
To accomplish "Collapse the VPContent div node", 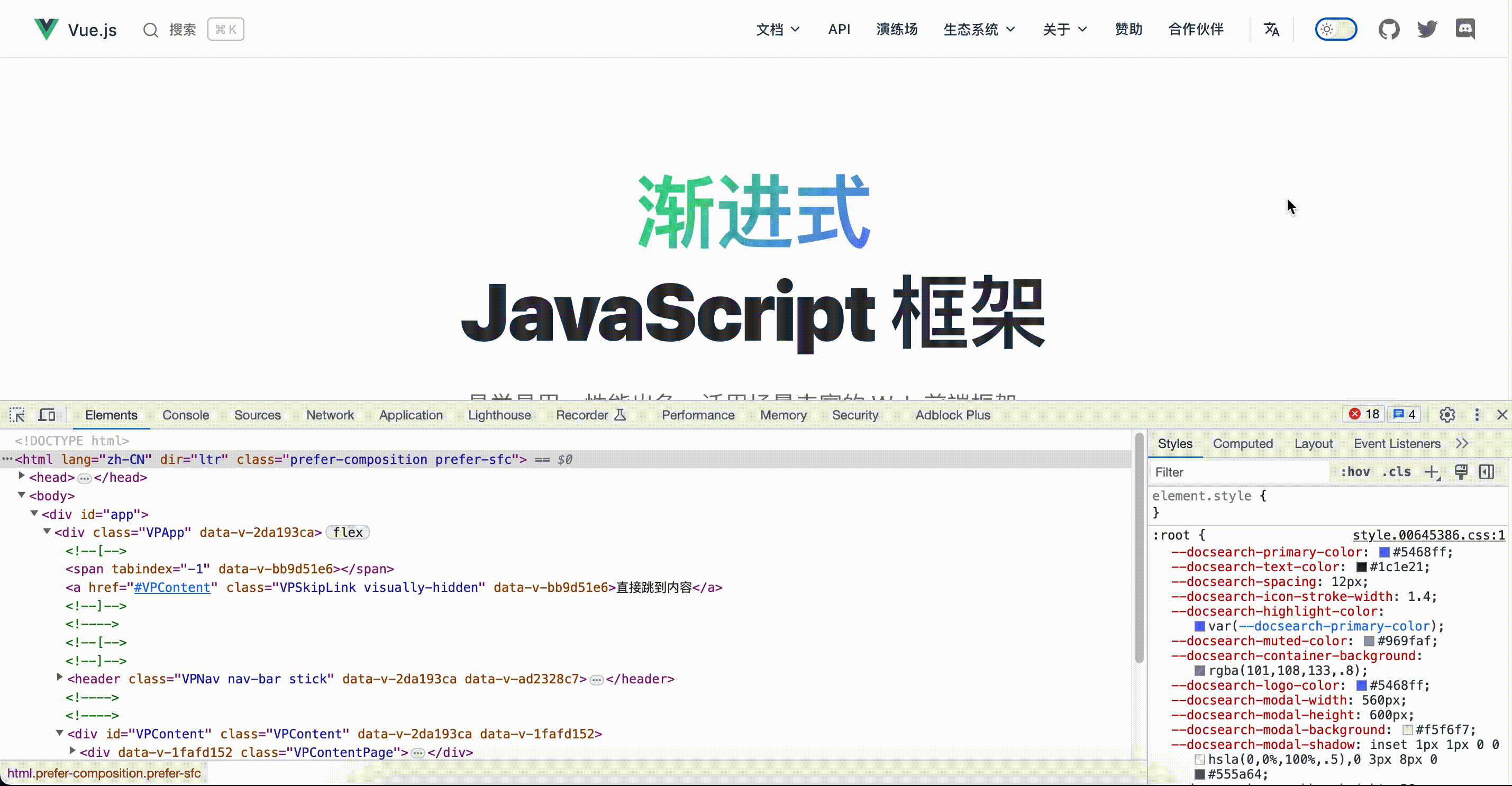I will point(60,733).
